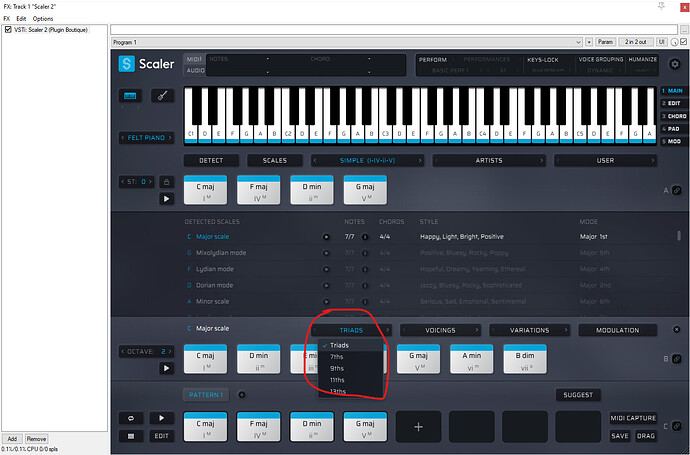This screenshot has height=455, width=690.
Task: Click the MIDI CAPTURE button
Action: point(633,418)
